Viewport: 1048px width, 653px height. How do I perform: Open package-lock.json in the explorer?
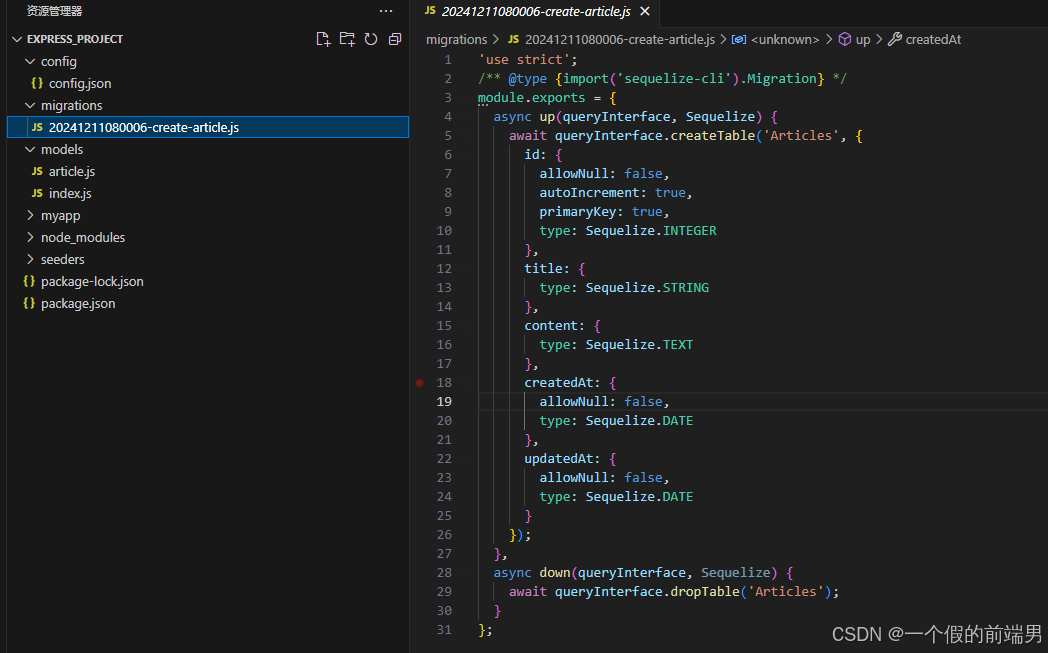[x=92, y=281]
